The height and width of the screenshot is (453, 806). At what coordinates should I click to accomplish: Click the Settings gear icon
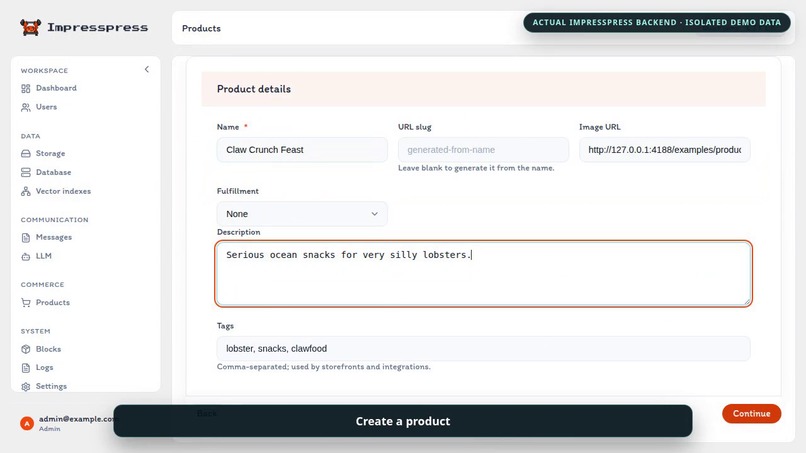coord(26,387)
